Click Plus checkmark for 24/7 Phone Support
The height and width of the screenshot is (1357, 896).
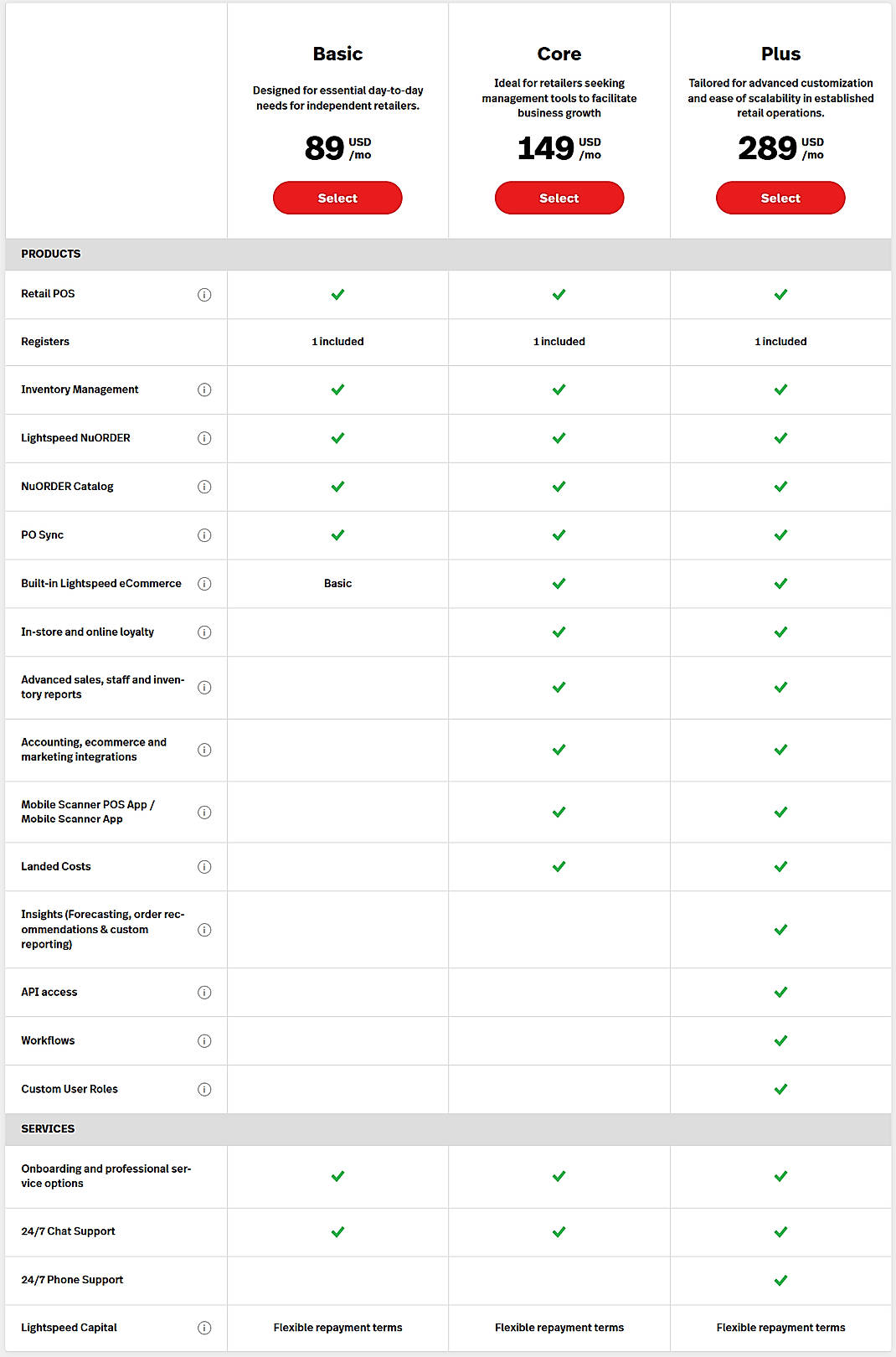click(780, 1281)
